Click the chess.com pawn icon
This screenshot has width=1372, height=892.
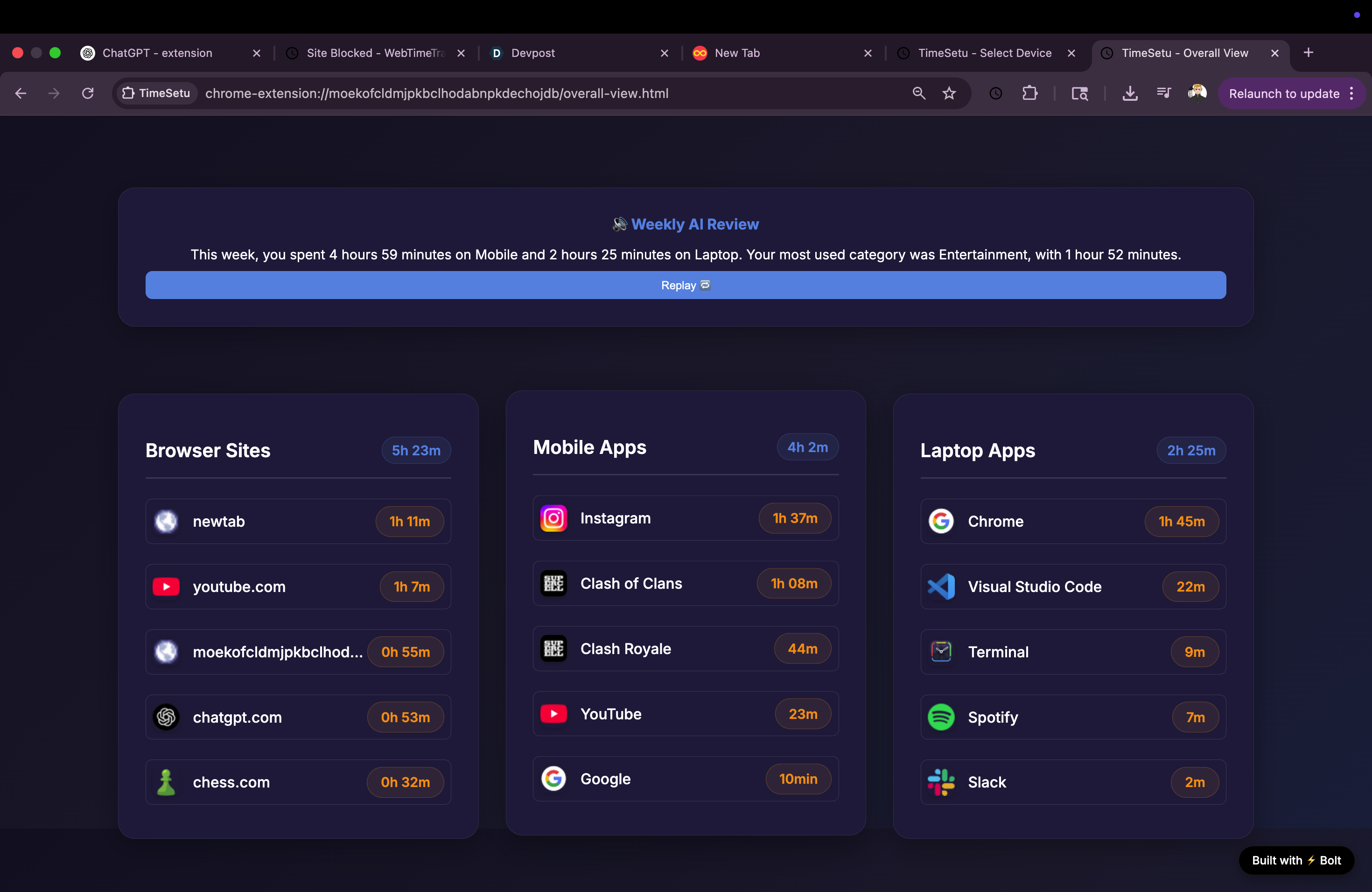[166, 782]
